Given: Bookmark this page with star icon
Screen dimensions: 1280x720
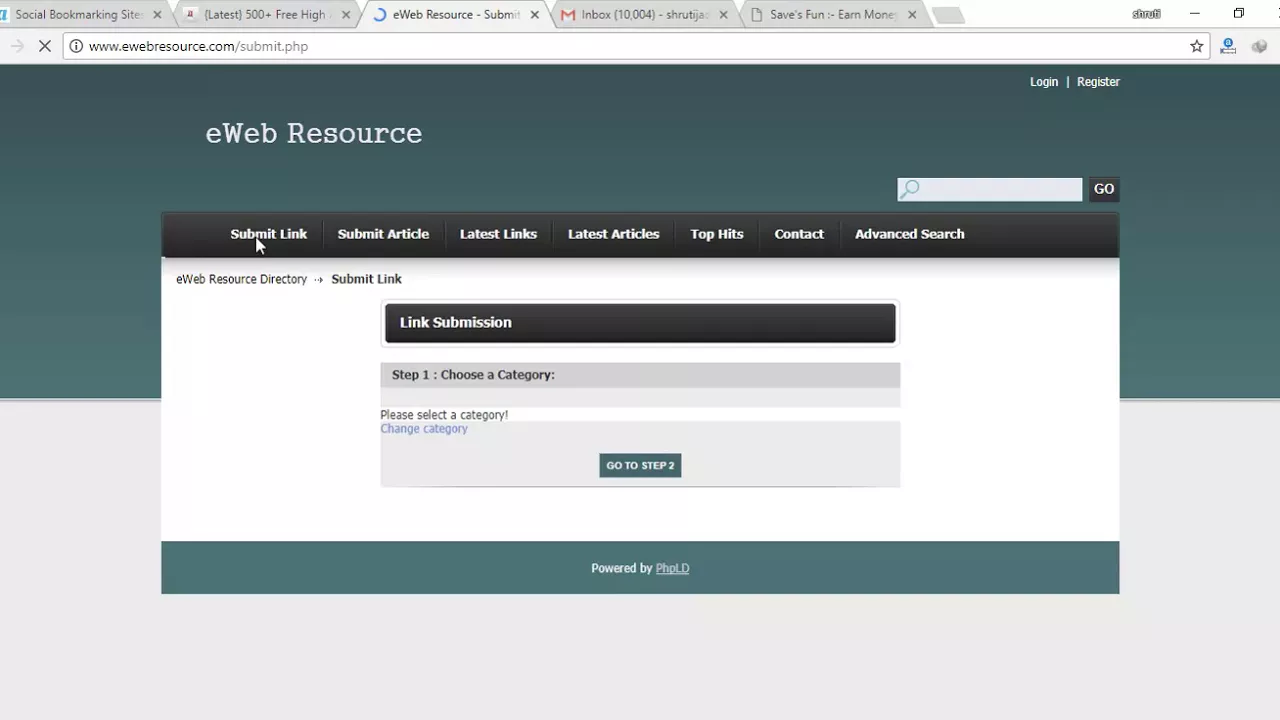Looking at the screenshot, I should (x=1196, y=46).
